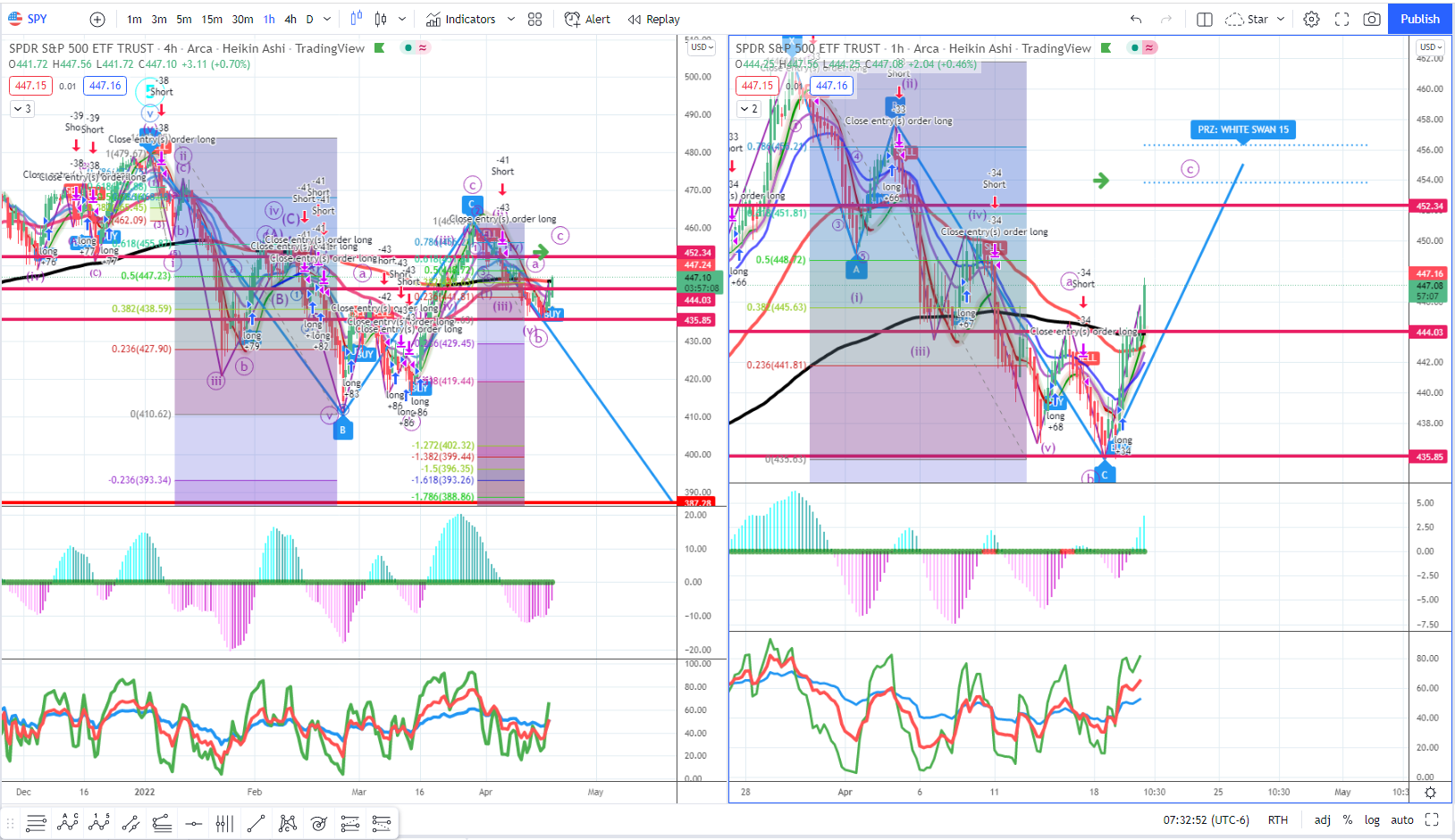Open the indicator templates grid icon
The height and width of the screenshot is (840, 1455).
(x=534, y=20)
